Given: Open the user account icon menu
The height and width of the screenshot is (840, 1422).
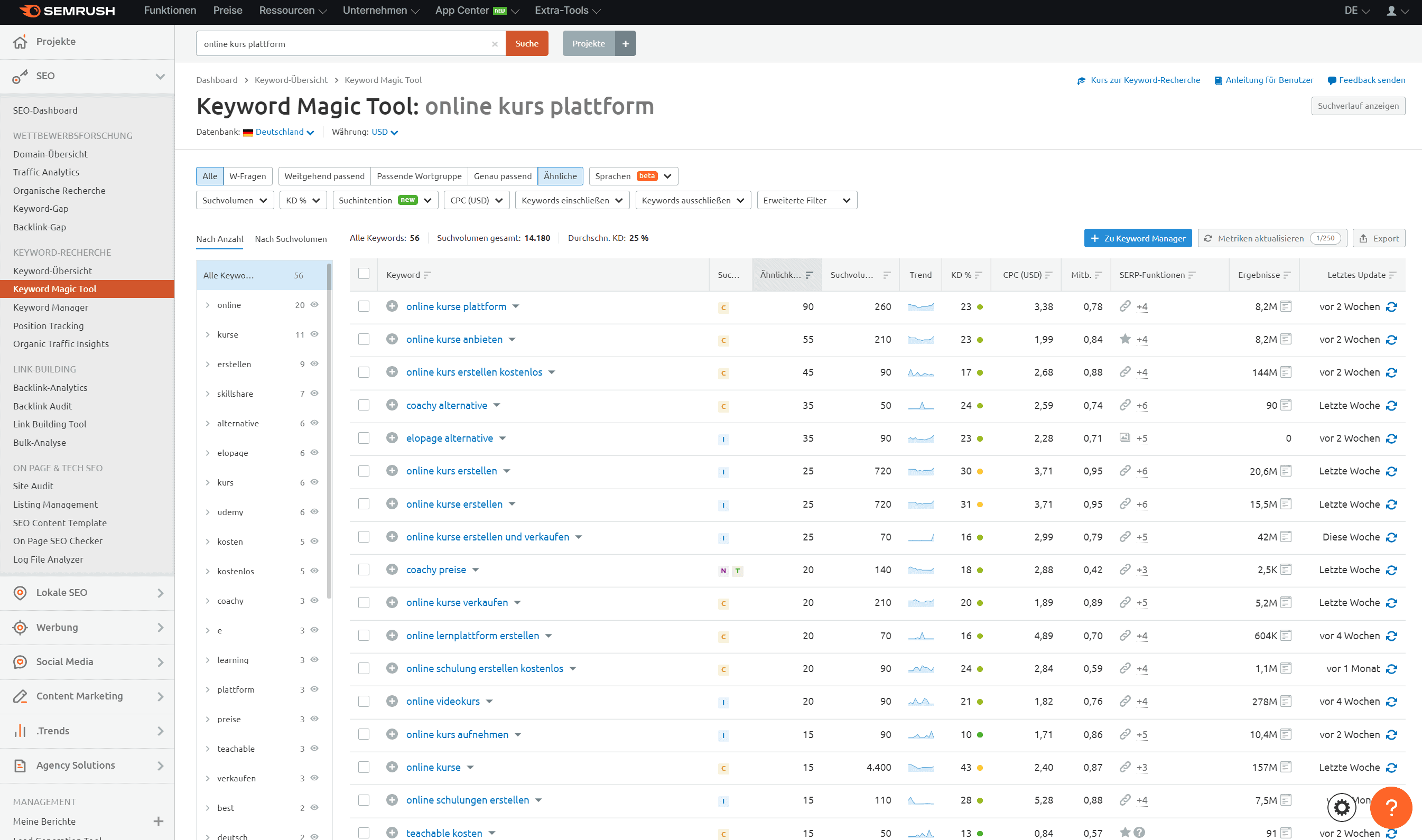Looking at the screenshot, I should 1397,11.
